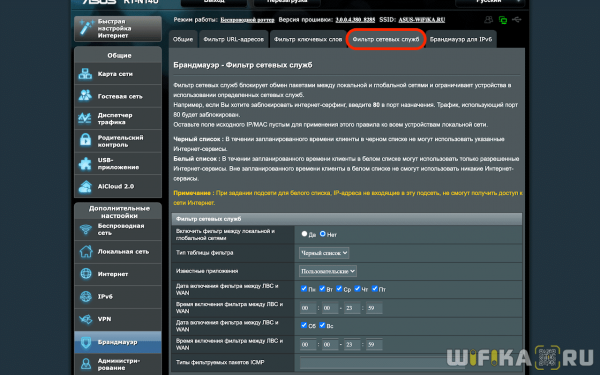
Task: Click the Интернет globe icon
Action: [x=86, y=274]
